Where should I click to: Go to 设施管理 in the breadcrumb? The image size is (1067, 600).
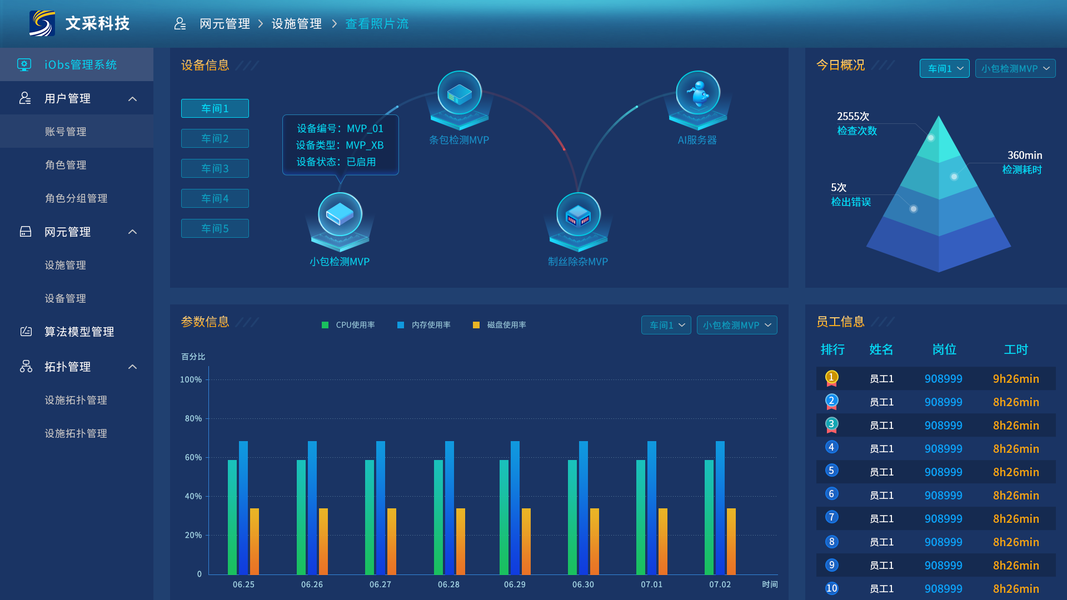[297, 24]
